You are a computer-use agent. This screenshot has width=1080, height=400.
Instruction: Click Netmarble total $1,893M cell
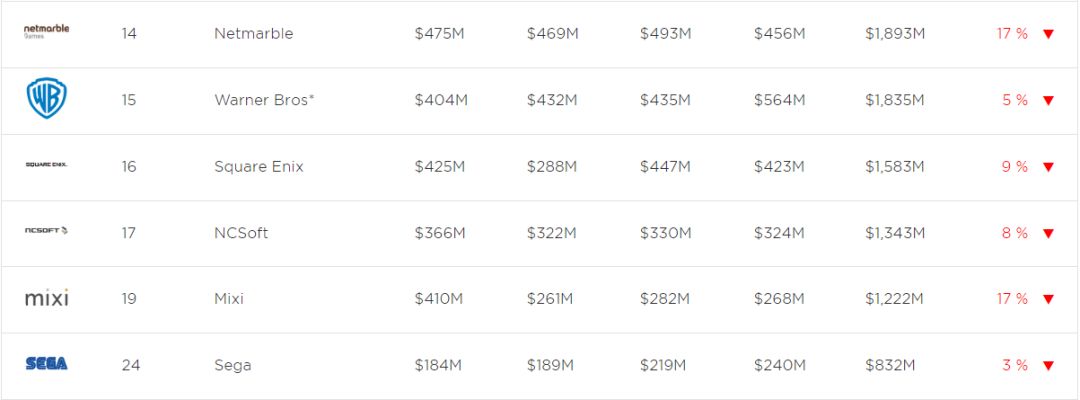pos(895,34)
